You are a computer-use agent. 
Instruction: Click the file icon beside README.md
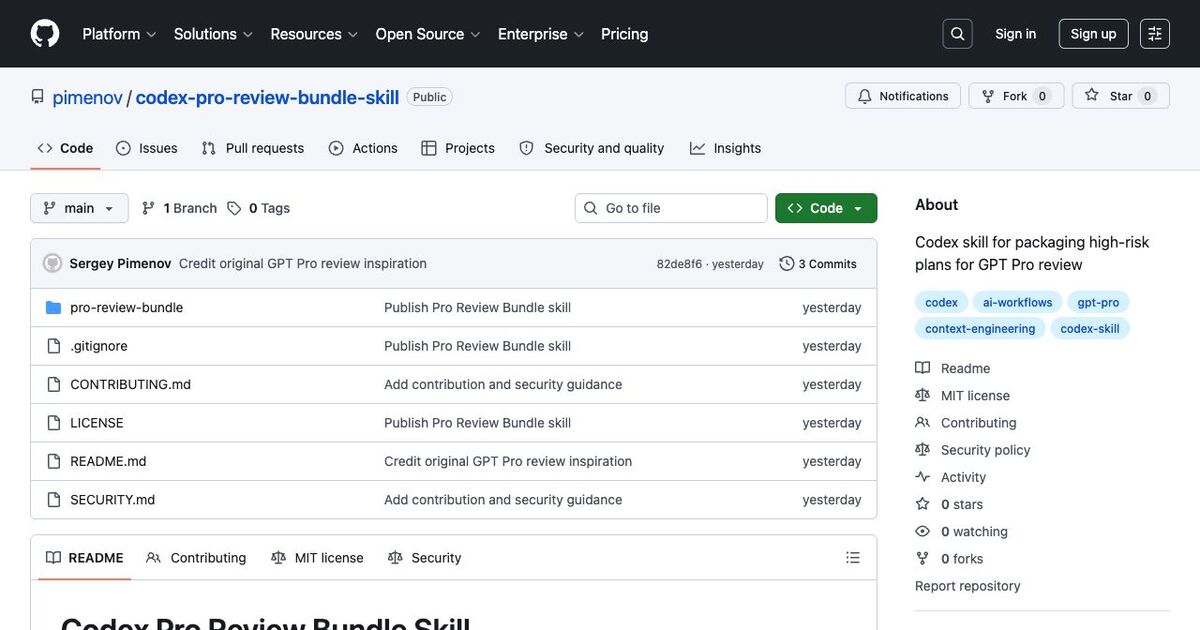54,461
